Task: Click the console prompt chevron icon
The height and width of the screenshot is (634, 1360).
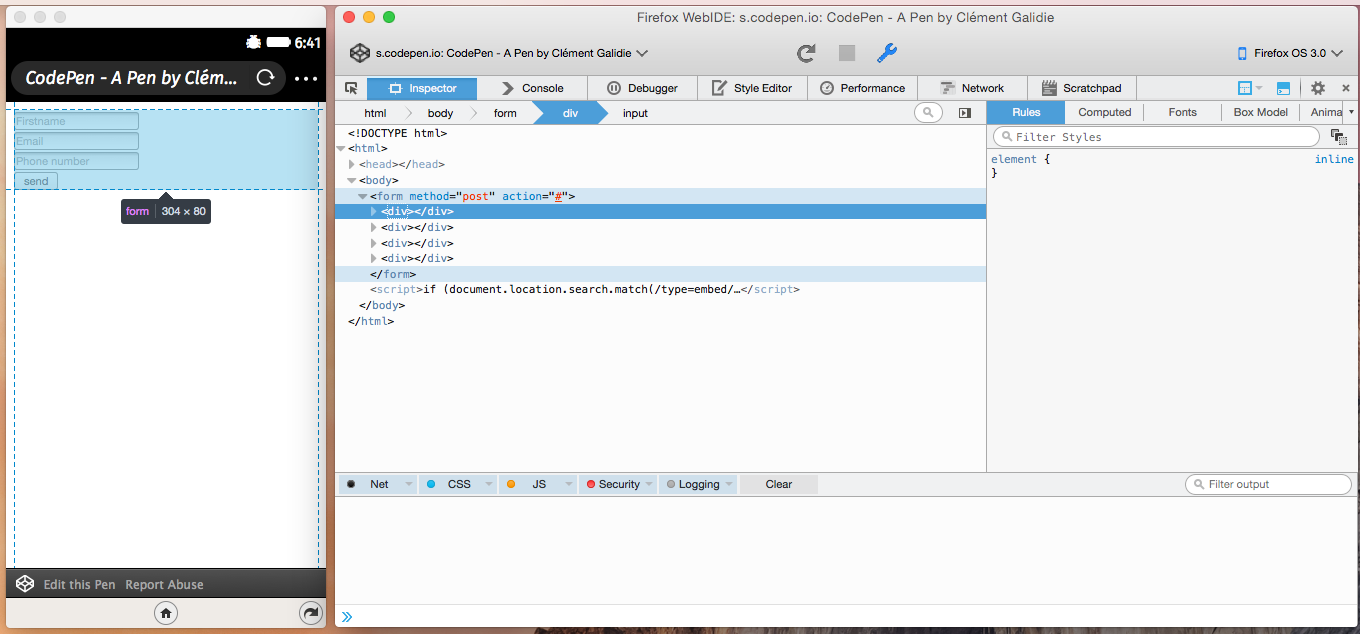Action: point(347,617)
